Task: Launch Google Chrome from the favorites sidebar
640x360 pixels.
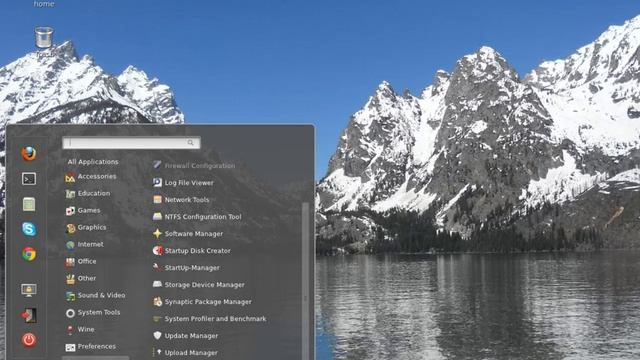Action: click(29, 254)
